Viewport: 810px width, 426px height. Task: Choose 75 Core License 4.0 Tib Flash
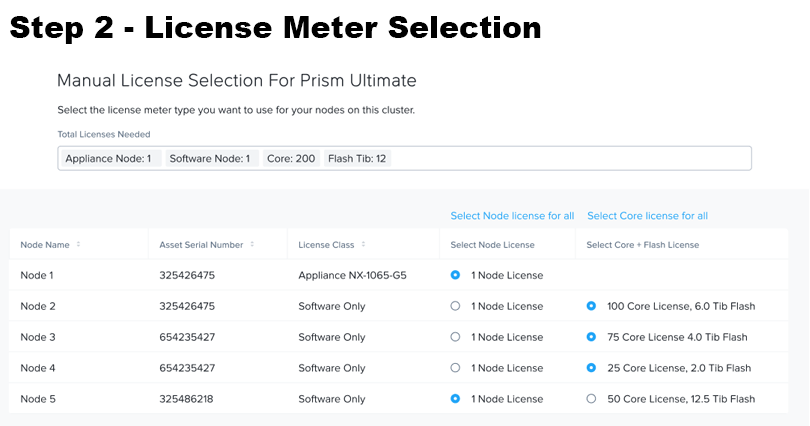pos(591,337)
